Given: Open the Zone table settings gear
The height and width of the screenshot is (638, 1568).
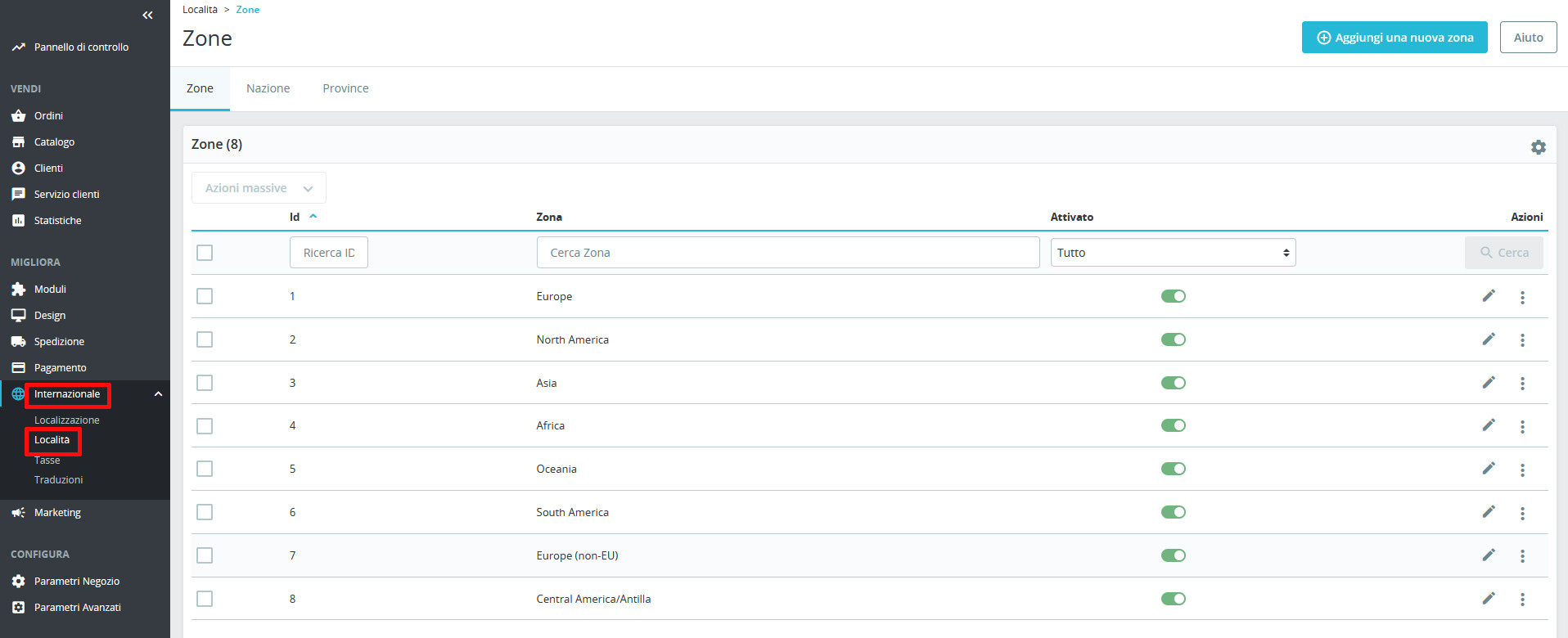Looking at the screenshot, I should pos(1539,147).
